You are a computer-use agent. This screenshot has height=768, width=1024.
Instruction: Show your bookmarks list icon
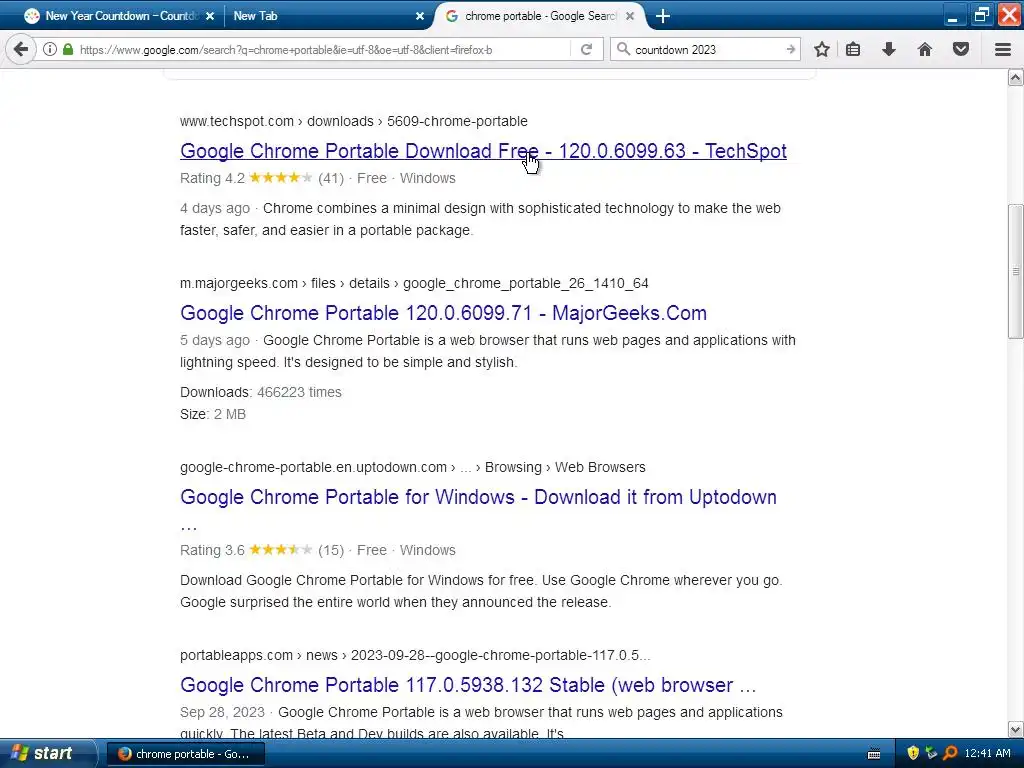(x=853, y=49)
